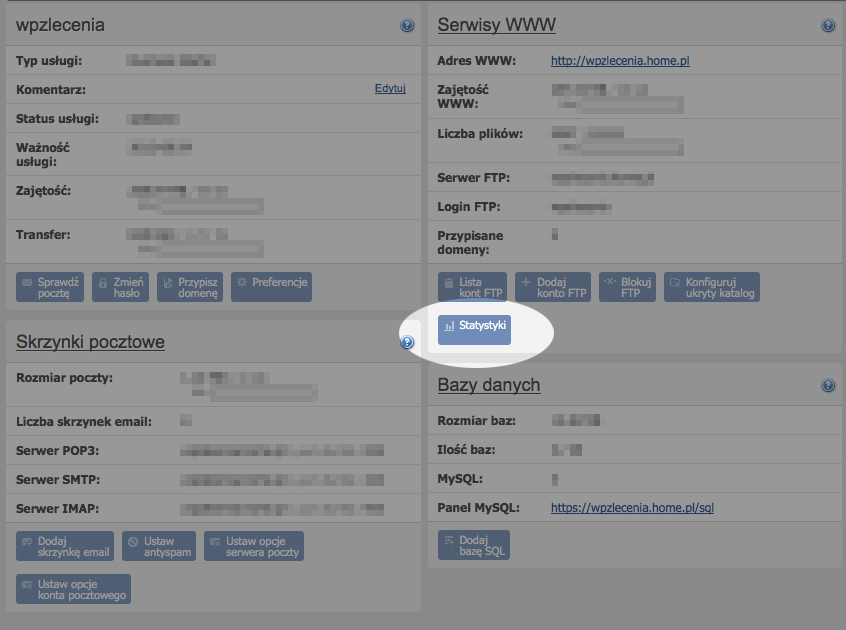Click the Edytuj link next to Komentarz
Image resolution: width=846 pixels, height=630 pixels.
390,88
